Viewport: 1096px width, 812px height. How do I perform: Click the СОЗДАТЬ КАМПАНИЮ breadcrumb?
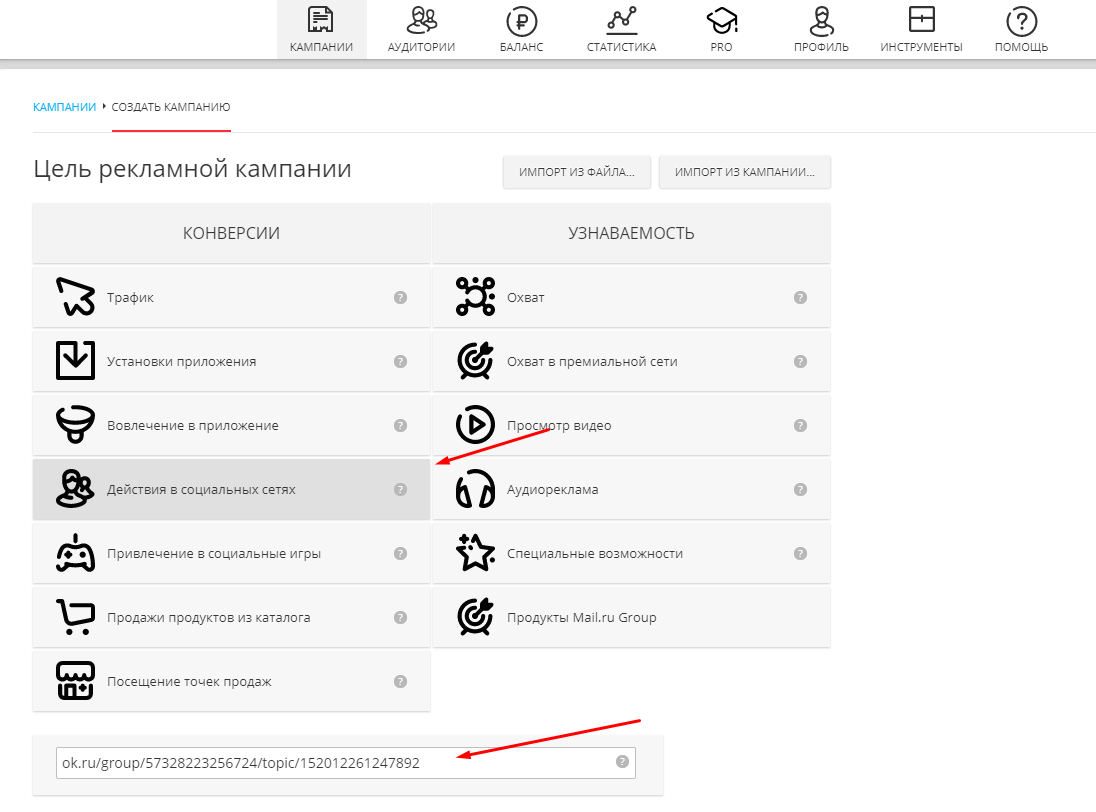tap(171, 107)
